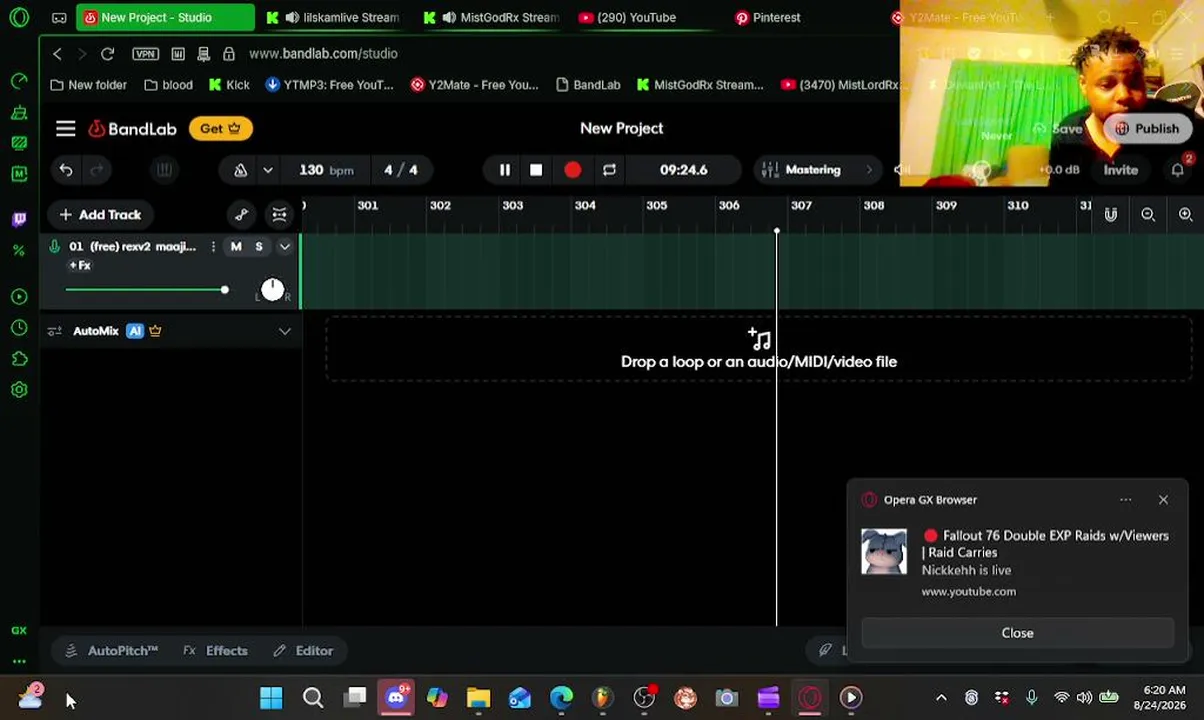Click track 01 pan knob
This screenshot has height=720, width=1204.
272,290
